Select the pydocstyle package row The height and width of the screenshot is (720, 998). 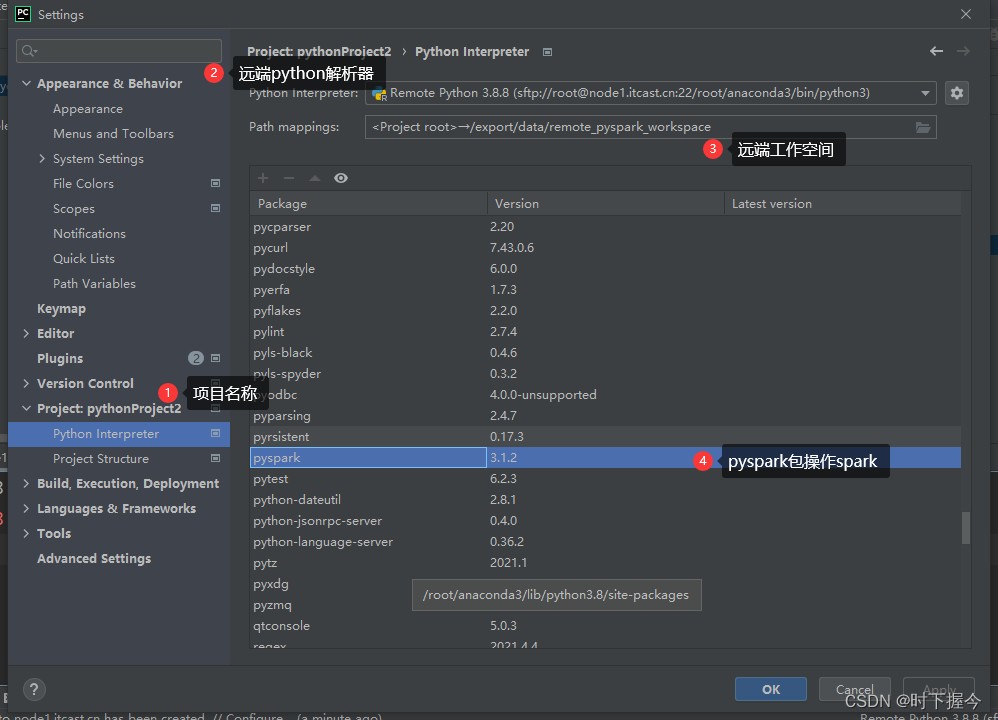[605, 269]
